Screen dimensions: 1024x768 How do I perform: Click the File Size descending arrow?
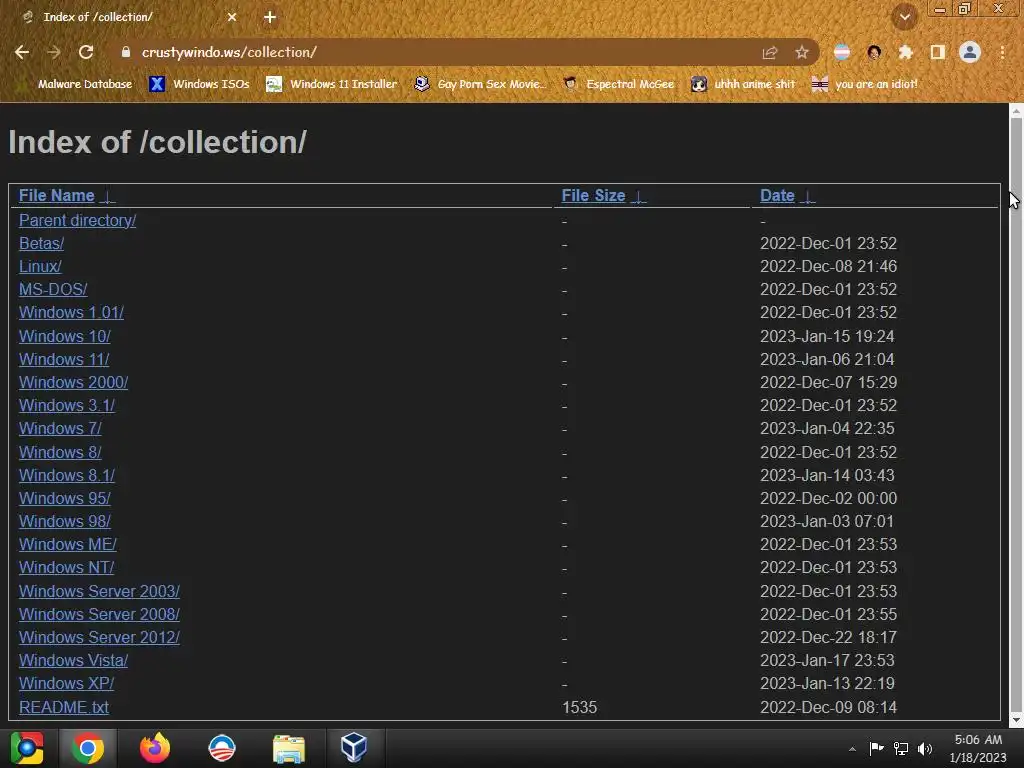pos(639,196)
